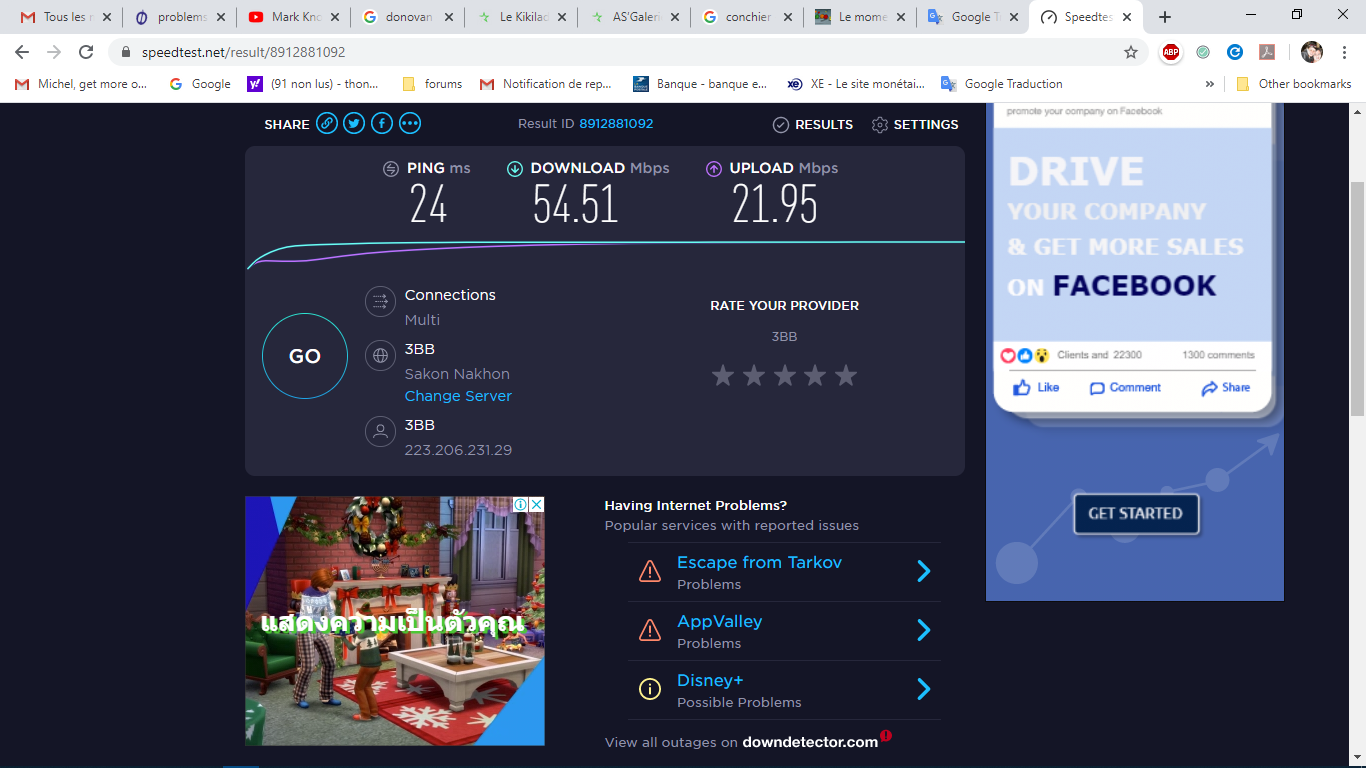This screenshot has height=768, width=1366.
Task: Rate provider two stars
Action: click(754, 375)
